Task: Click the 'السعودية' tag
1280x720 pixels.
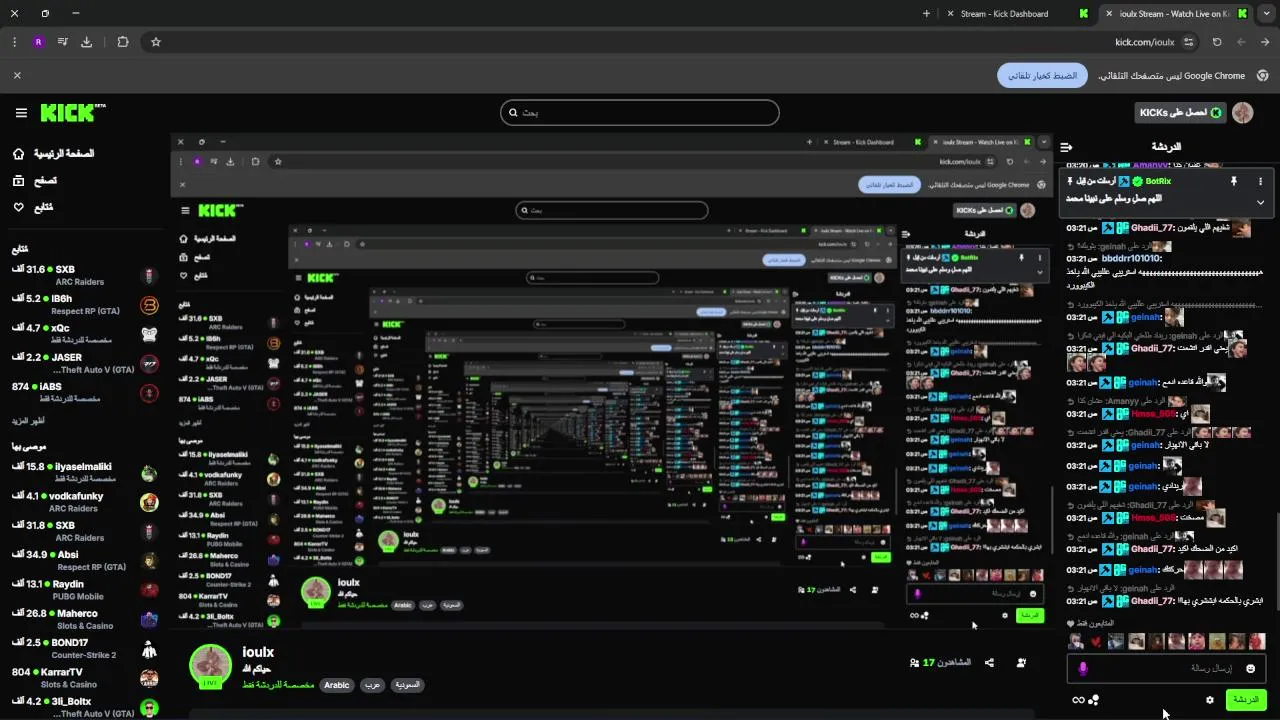Action: click(x=406, y=685)
